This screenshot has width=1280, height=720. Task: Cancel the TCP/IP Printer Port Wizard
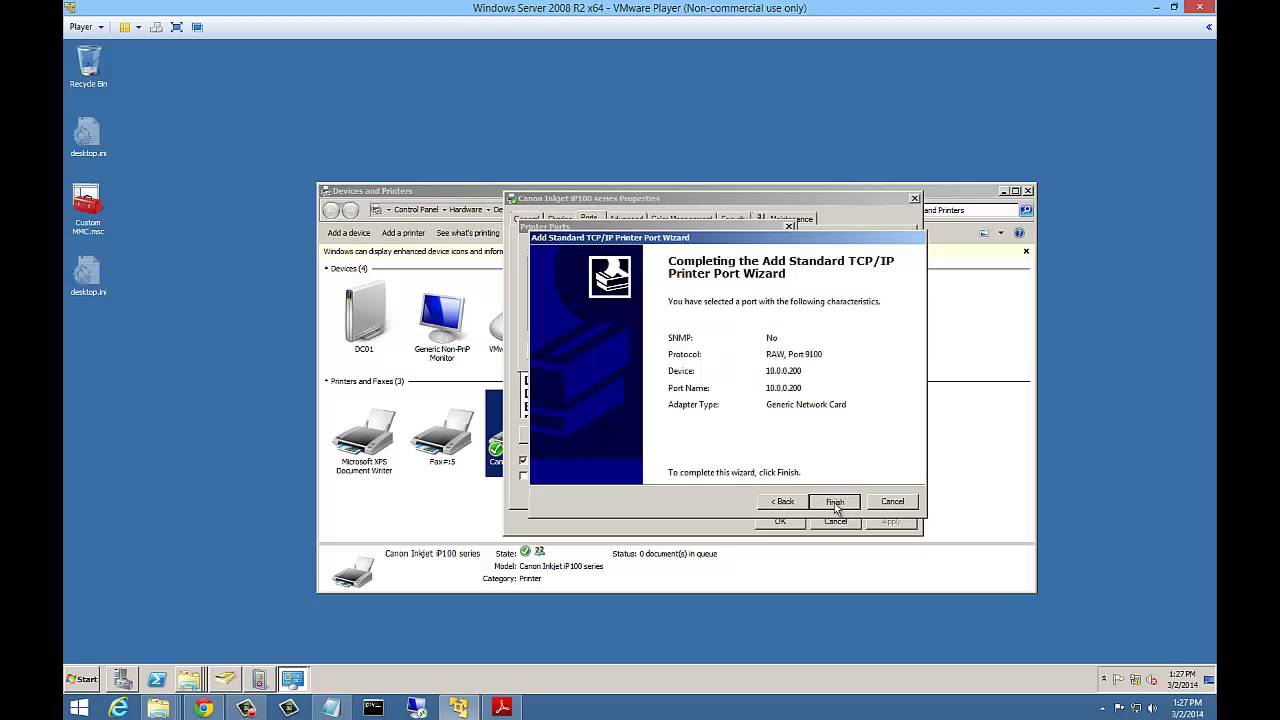[x=892, y=502]
